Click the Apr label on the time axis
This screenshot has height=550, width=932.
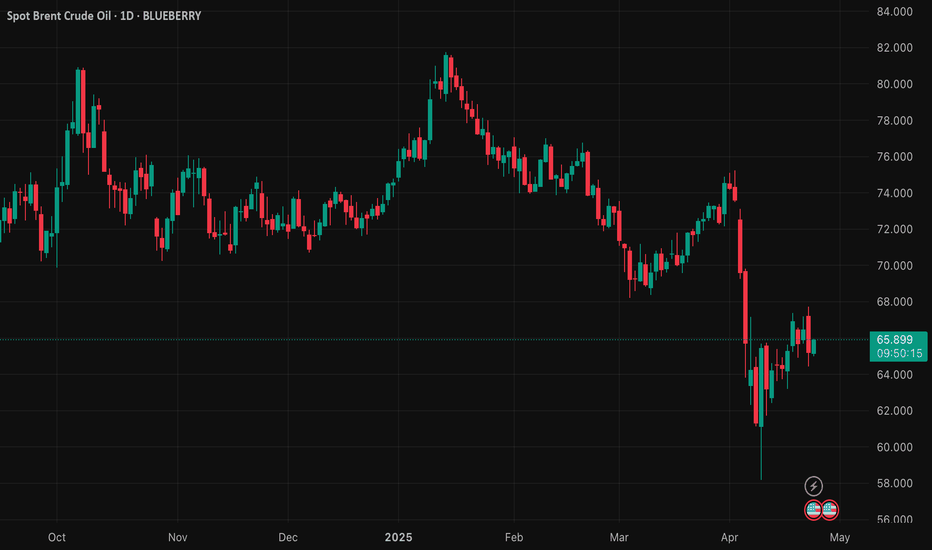click(x=729, y=538)
